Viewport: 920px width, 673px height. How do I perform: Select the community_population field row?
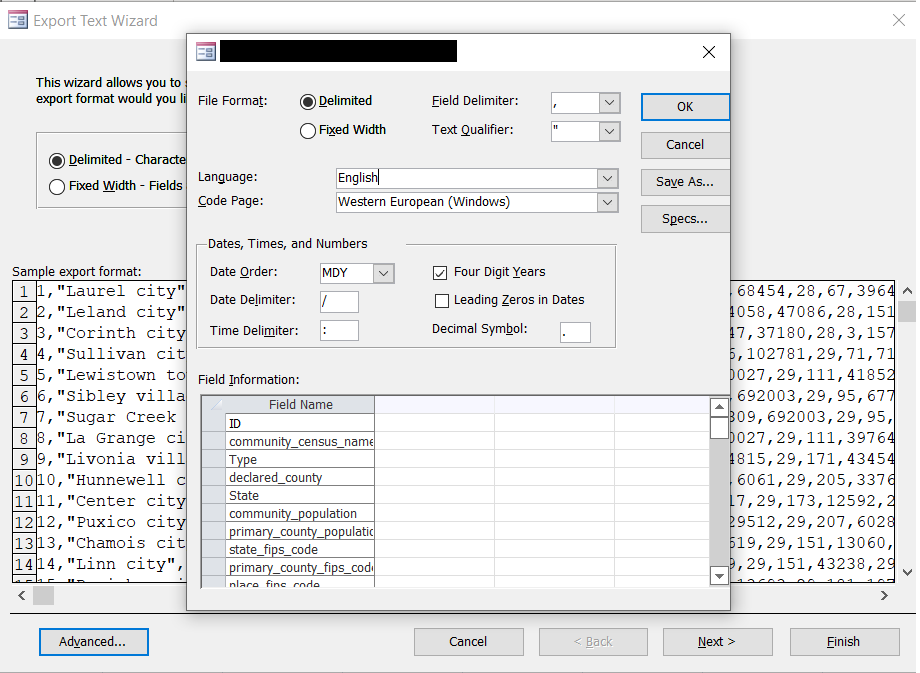[300, 513]
